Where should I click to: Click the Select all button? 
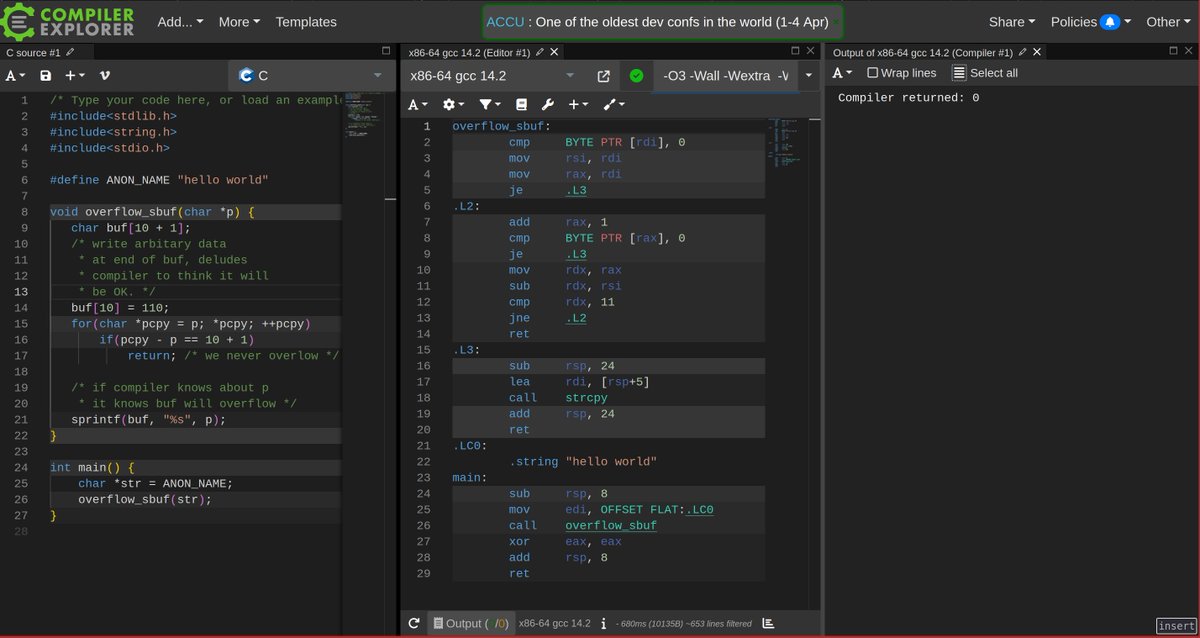(x=984, y=73)
